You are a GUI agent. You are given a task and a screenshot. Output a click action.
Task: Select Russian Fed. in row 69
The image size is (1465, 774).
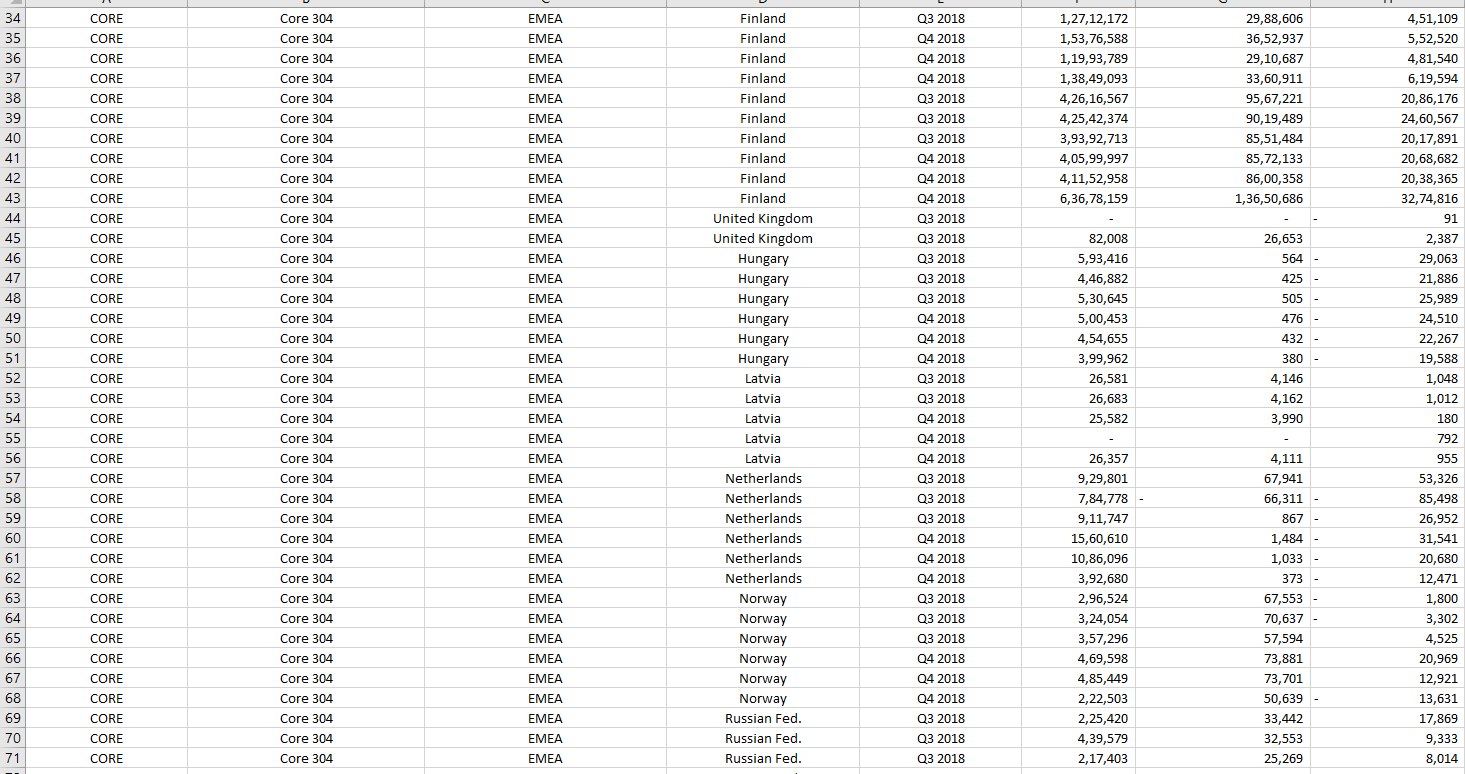pyautogui.click(x=763, y=718)
